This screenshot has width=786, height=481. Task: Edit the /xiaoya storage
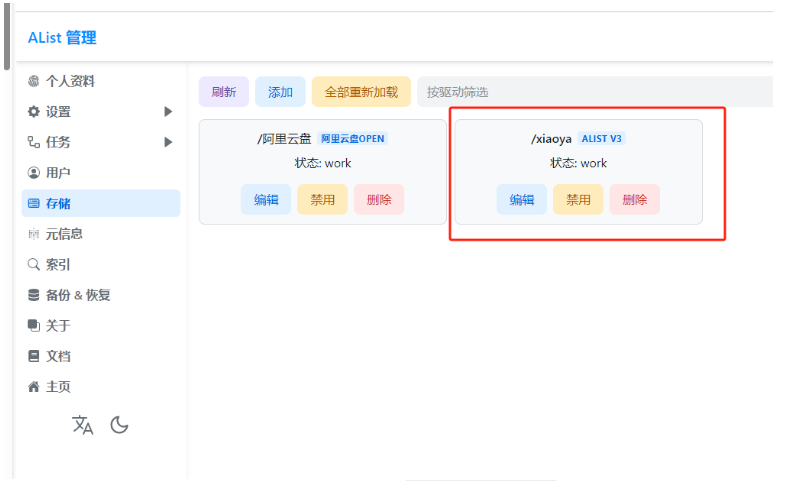522,199
